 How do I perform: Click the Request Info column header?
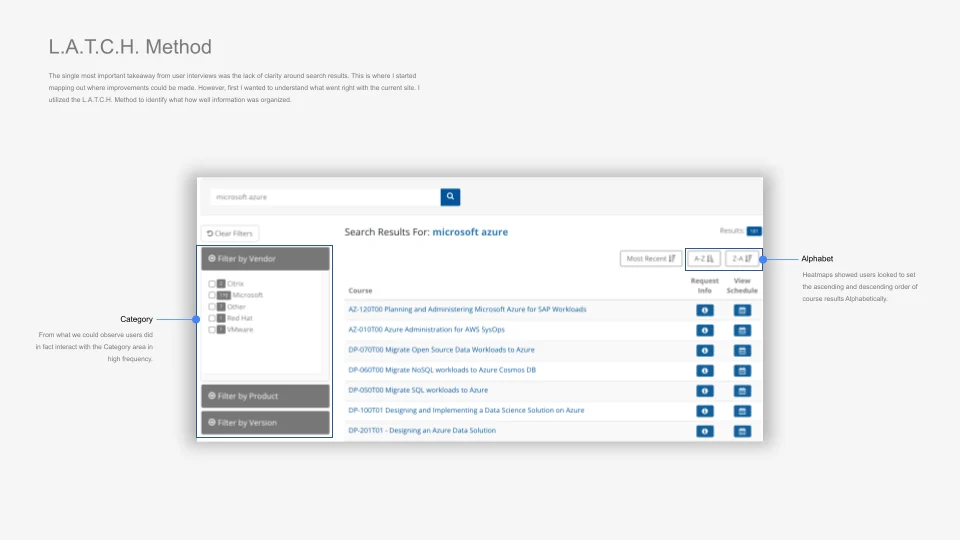[705, 285]
